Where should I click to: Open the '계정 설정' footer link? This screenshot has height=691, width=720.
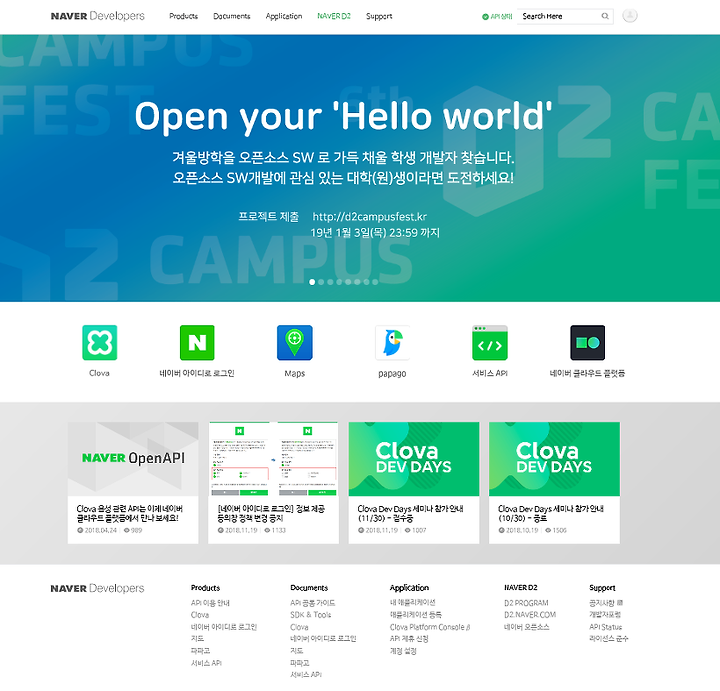(403, 651)
